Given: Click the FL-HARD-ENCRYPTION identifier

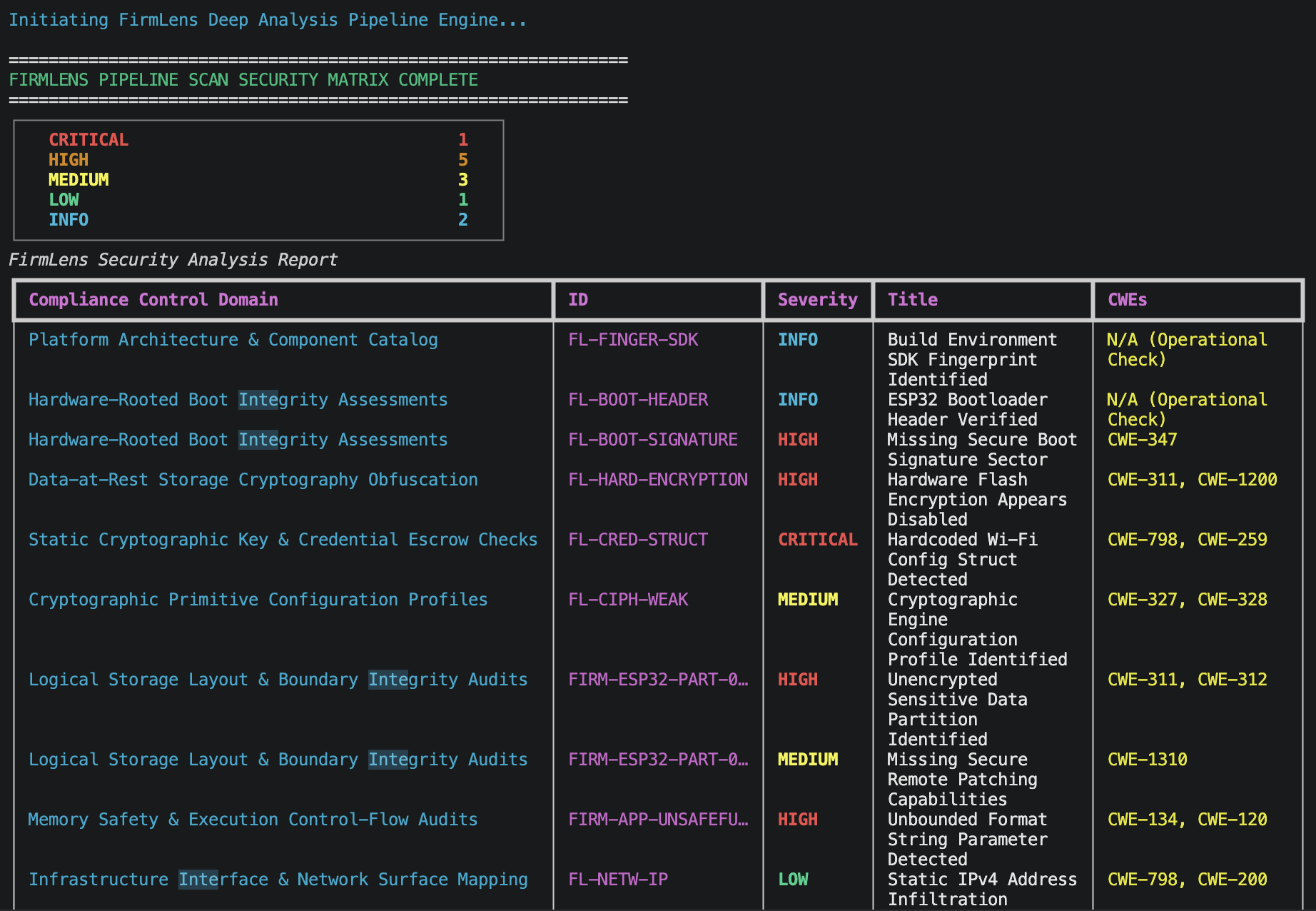Looking at the screenshot, I should [658, 480].
